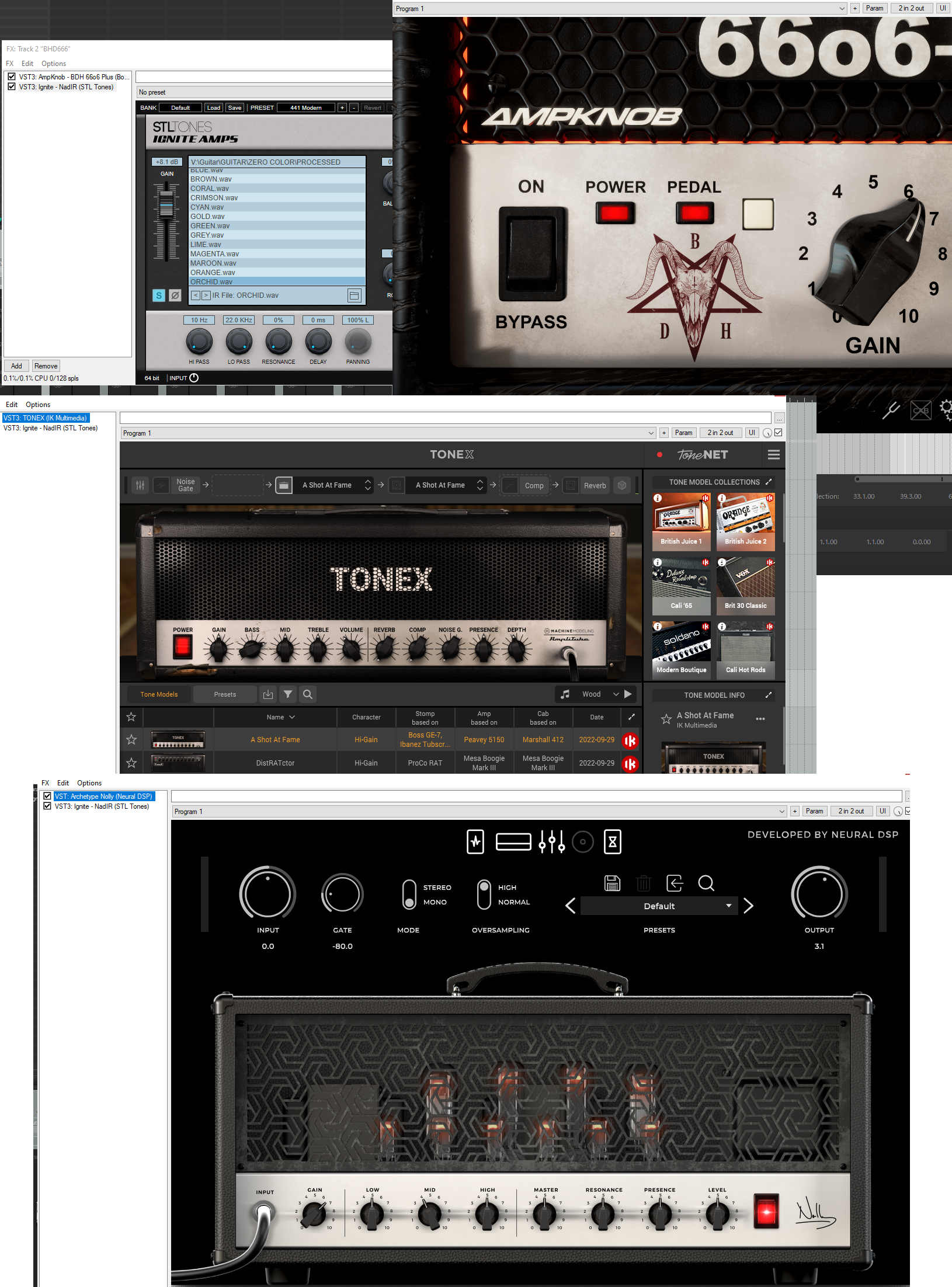Open Program 1 dropdown in the TONEX window
Image resolution: width=952 pixels, height=1287 pixels.
pyautogui.click(x=388, y=433)
